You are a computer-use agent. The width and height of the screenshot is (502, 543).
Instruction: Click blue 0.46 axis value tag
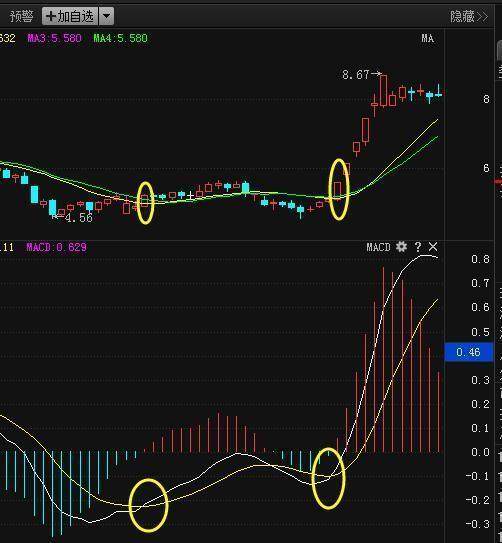pyautogui.click(x=468, y=352)
